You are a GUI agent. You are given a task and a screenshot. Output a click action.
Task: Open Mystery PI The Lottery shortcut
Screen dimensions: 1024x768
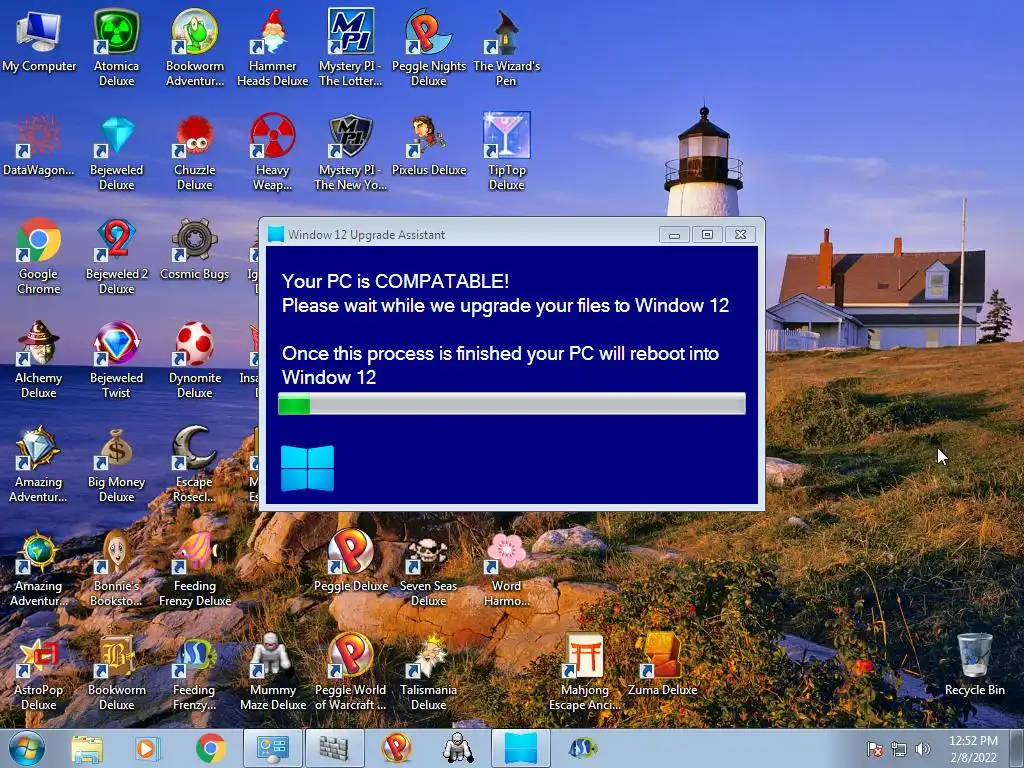click(x=351, y=47)
